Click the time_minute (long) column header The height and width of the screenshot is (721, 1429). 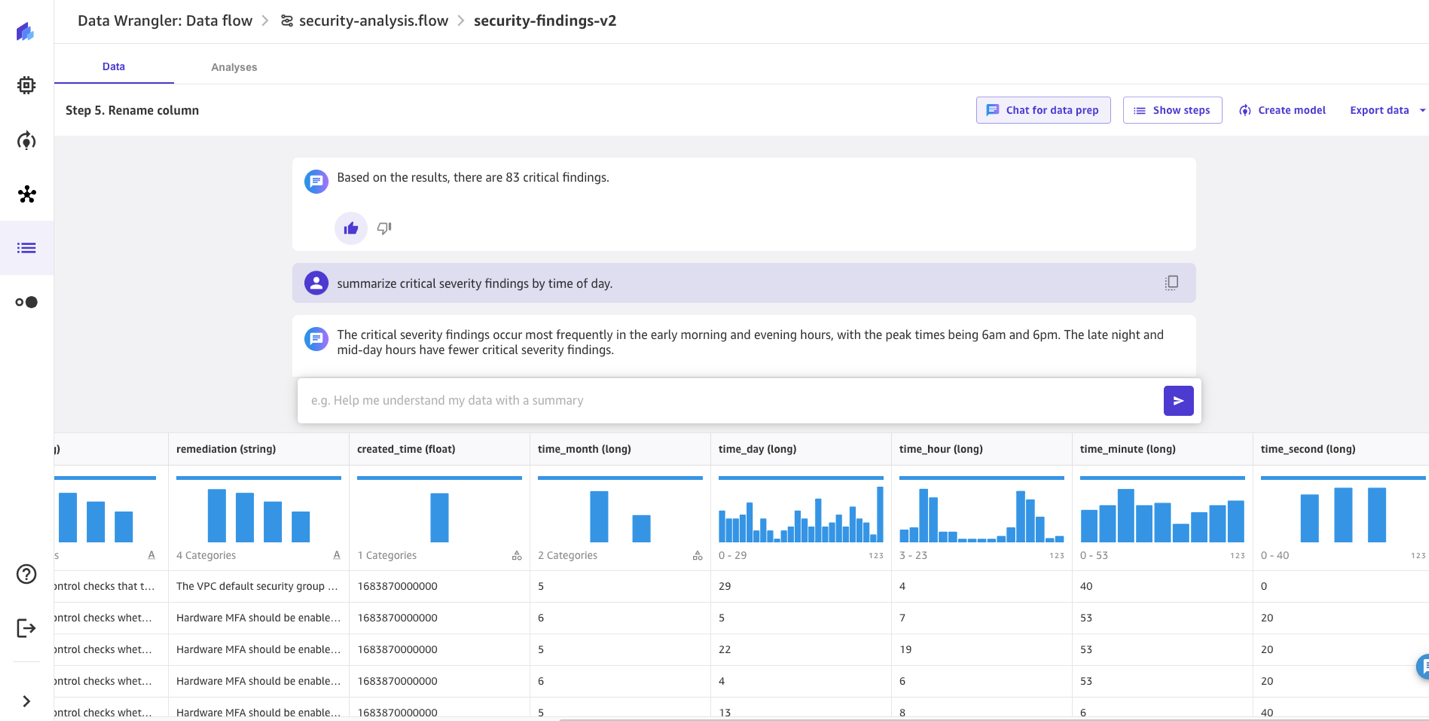coord(1162,449)
